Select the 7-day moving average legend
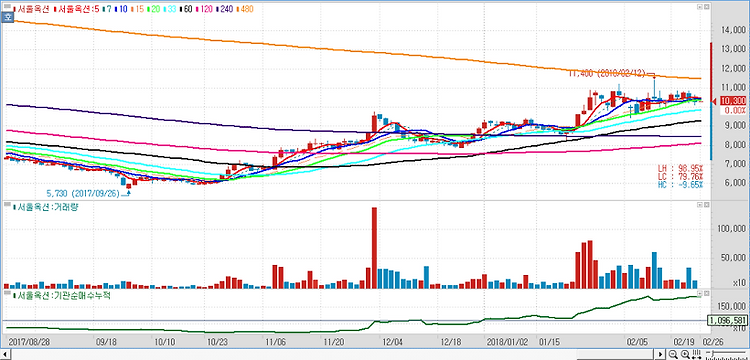Screen dimensions: 750x360 coord(107,9)
